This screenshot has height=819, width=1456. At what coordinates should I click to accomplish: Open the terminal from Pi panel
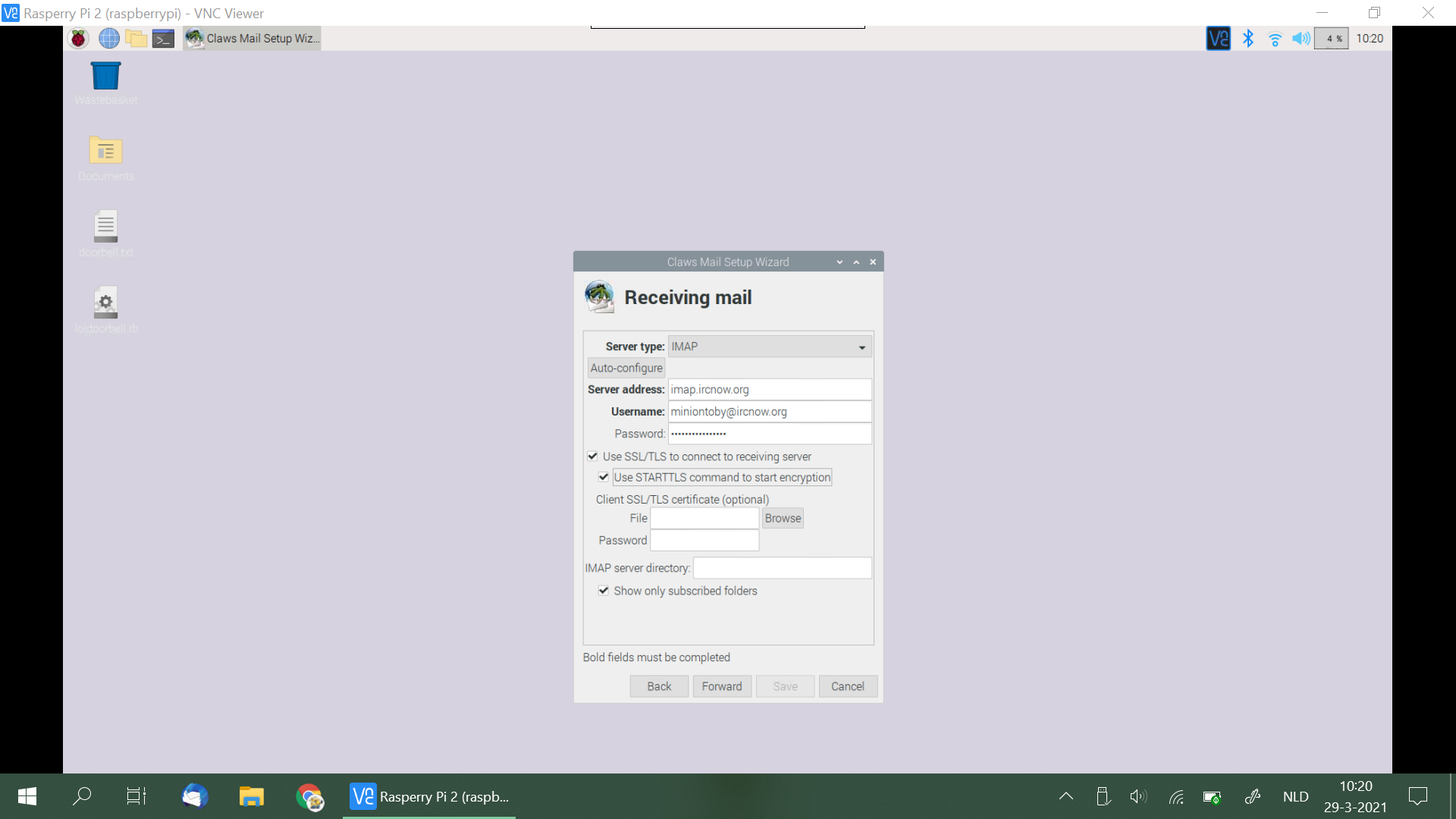click(163, 39)
